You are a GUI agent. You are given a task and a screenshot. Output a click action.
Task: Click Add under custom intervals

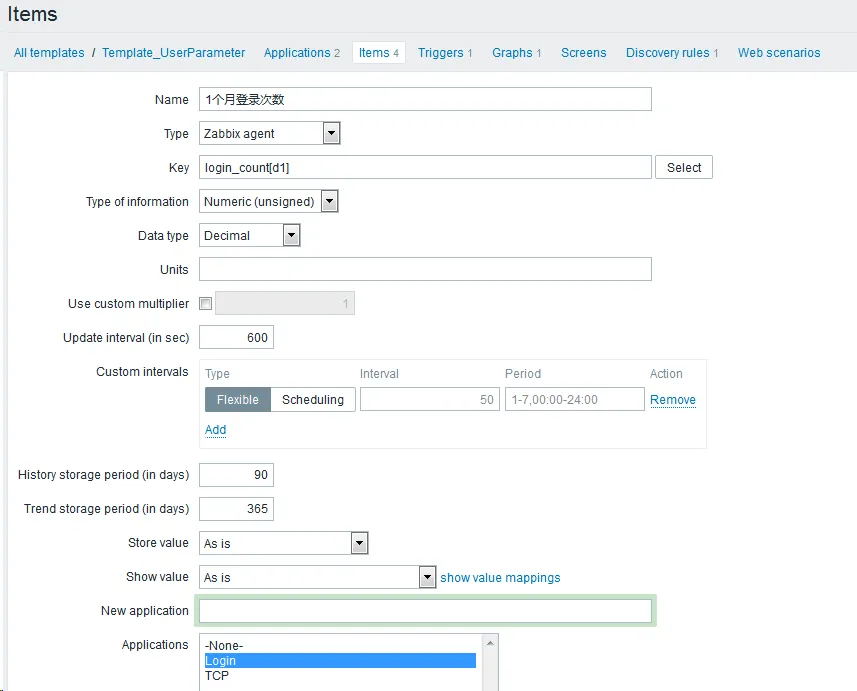(216, 430)
